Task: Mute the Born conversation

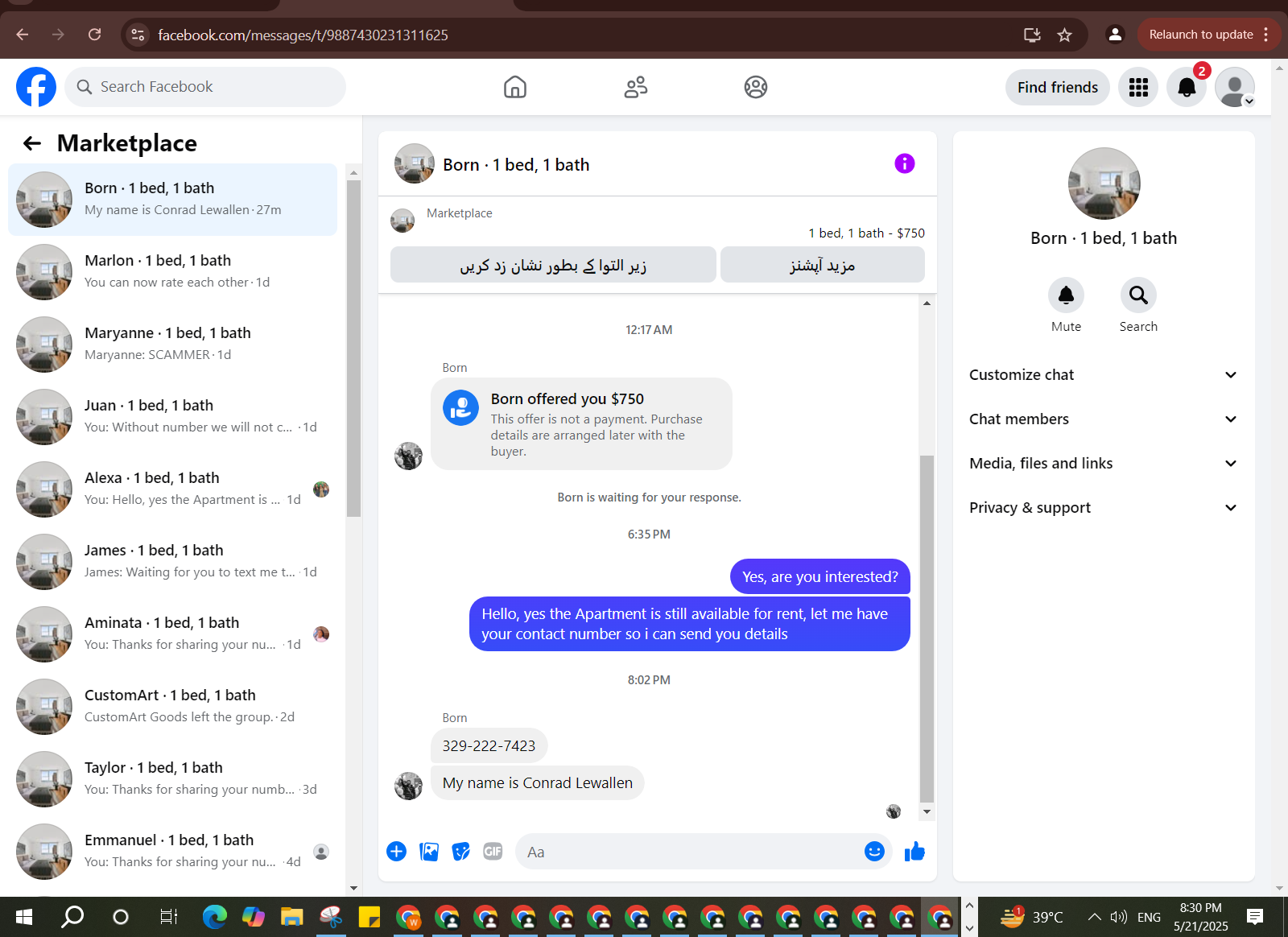Action: (1066, 295)
